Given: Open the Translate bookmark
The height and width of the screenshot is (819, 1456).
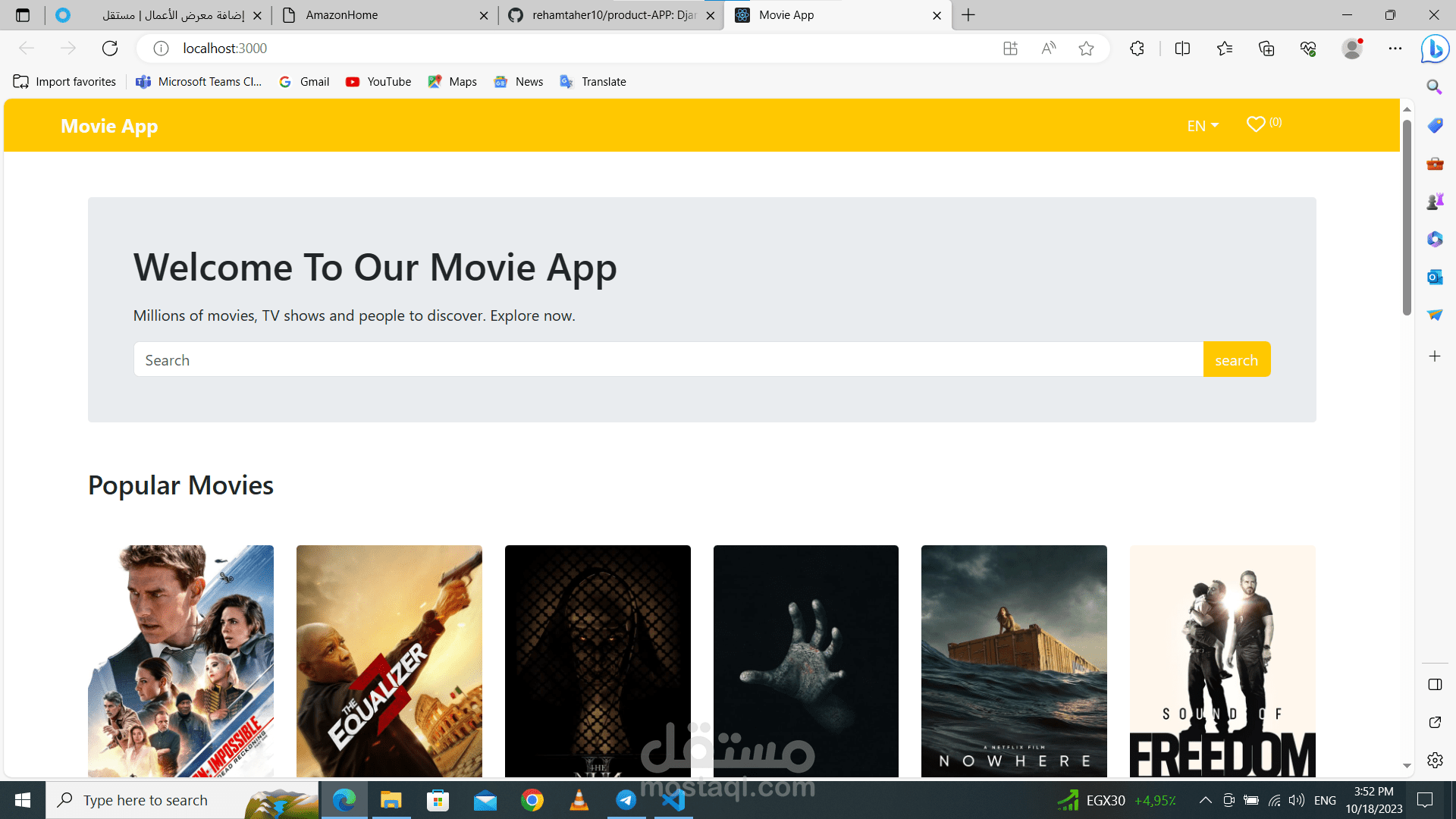Looking at the screenshot, I should [x=593, y=82].
